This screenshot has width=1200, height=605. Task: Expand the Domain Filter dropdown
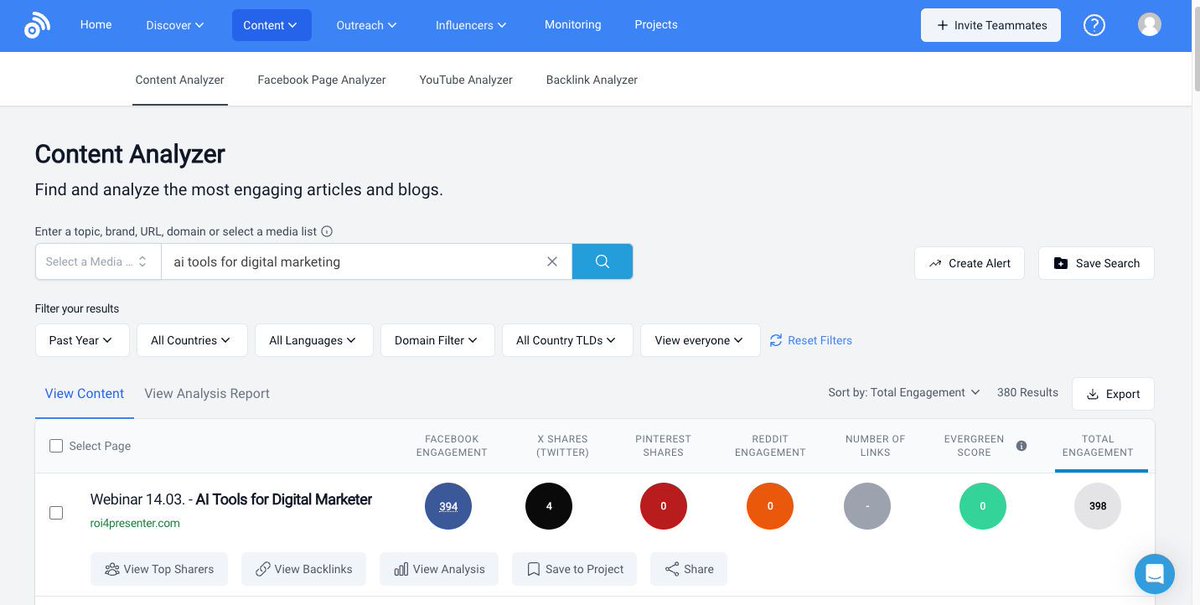[x=437, y=340]
